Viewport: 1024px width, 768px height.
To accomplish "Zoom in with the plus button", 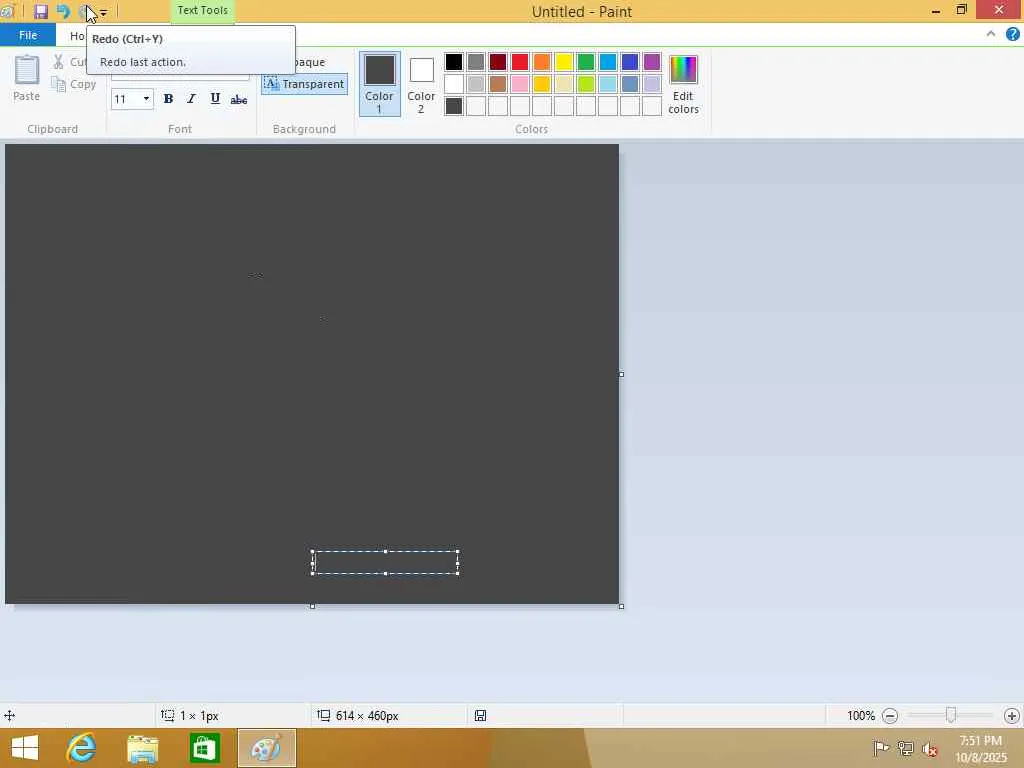I will coord(1012,716).
